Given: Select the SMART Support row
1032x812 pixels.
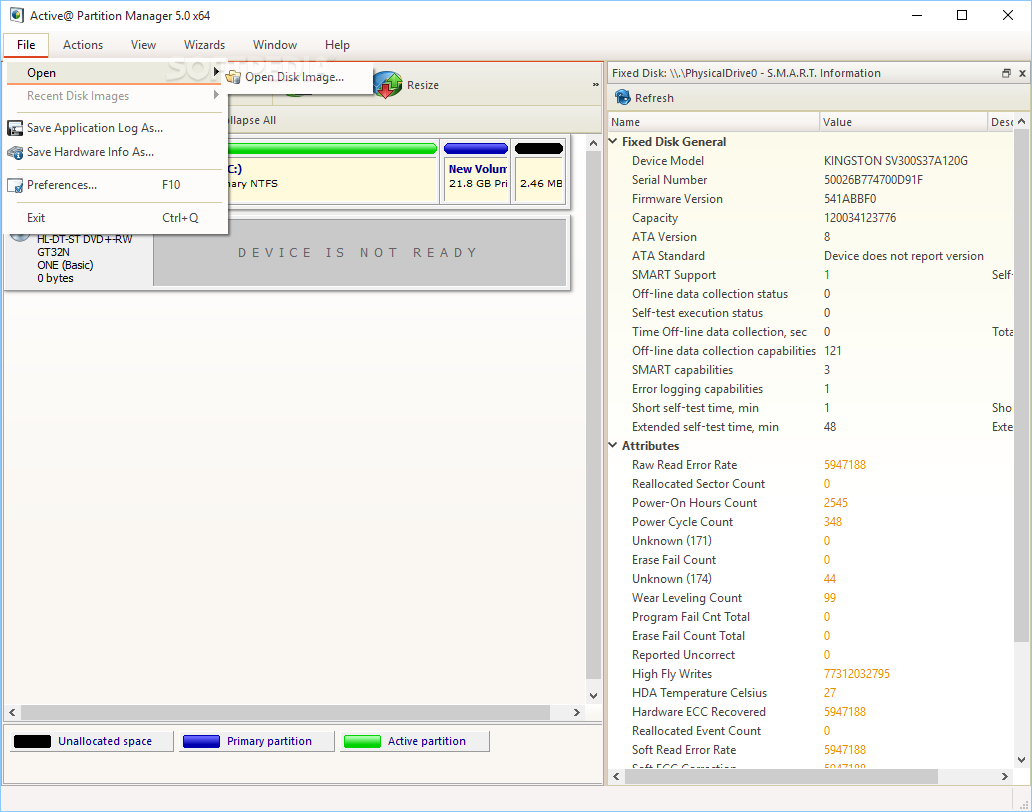Looking at the screenshot, I should click(811, 275).
